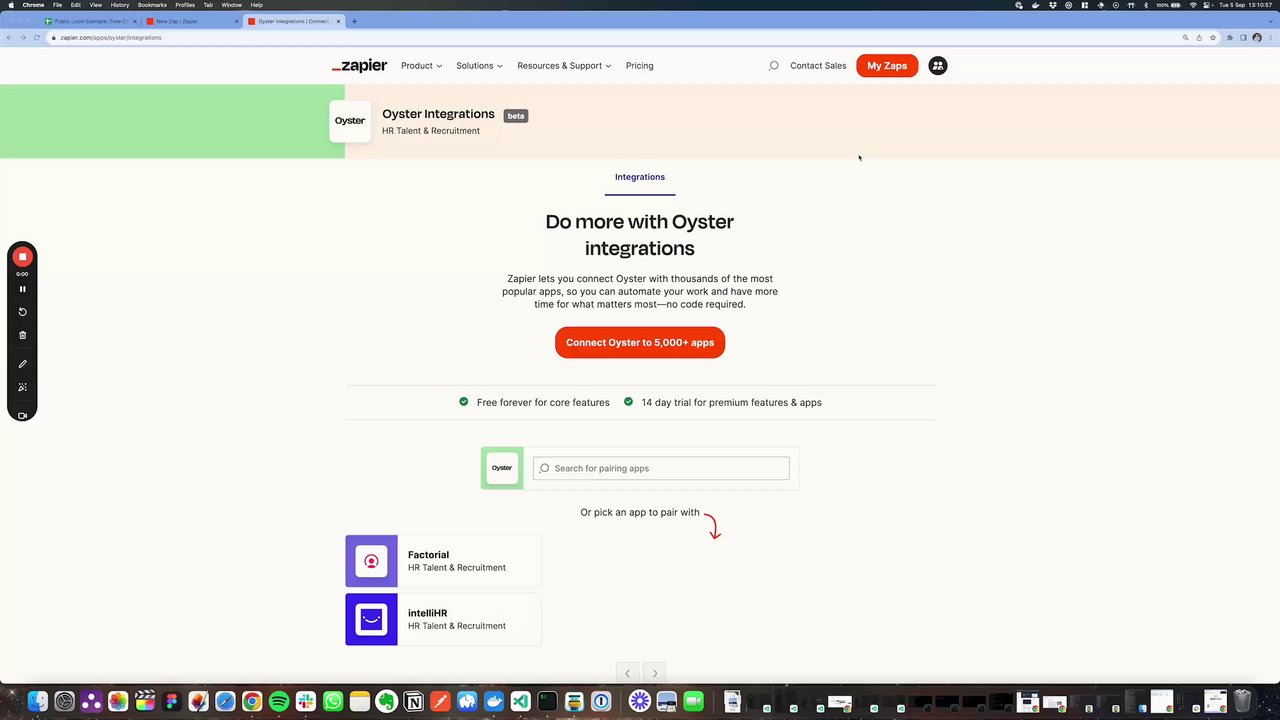
Task: Open Visual Studio Code from the dock
Action: coord(520,702)
